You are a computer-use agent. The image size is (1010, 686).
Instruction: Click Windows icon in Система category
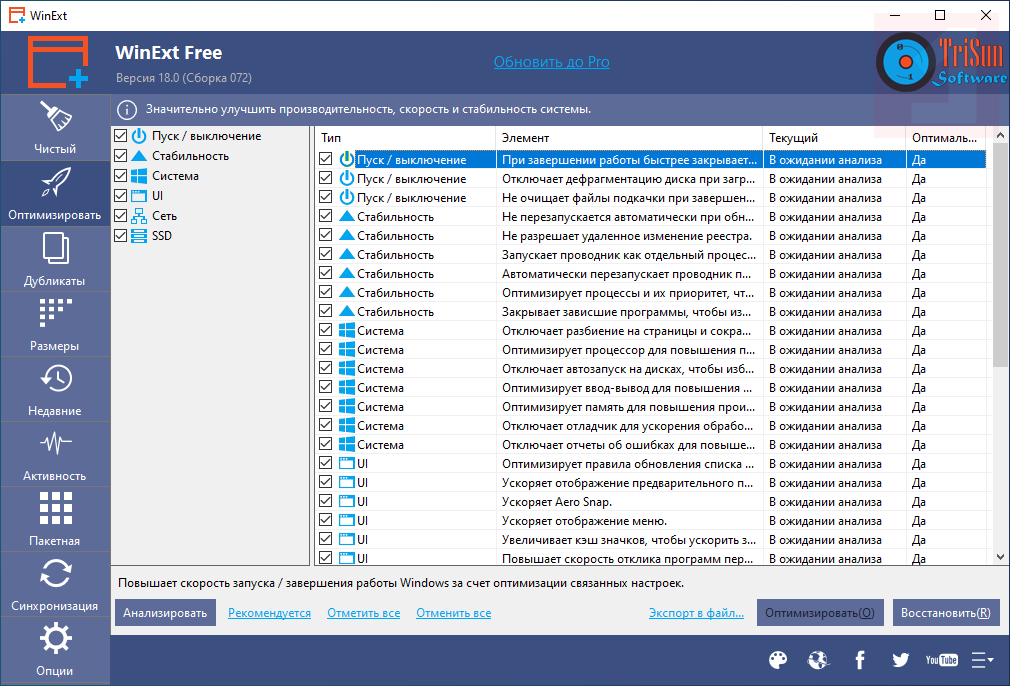tap(138, 176)
